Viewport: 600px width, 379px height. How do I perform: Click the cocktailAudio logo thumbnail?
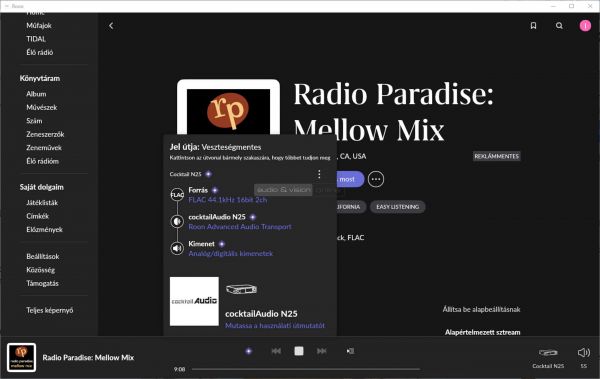(x=194, y=301)
